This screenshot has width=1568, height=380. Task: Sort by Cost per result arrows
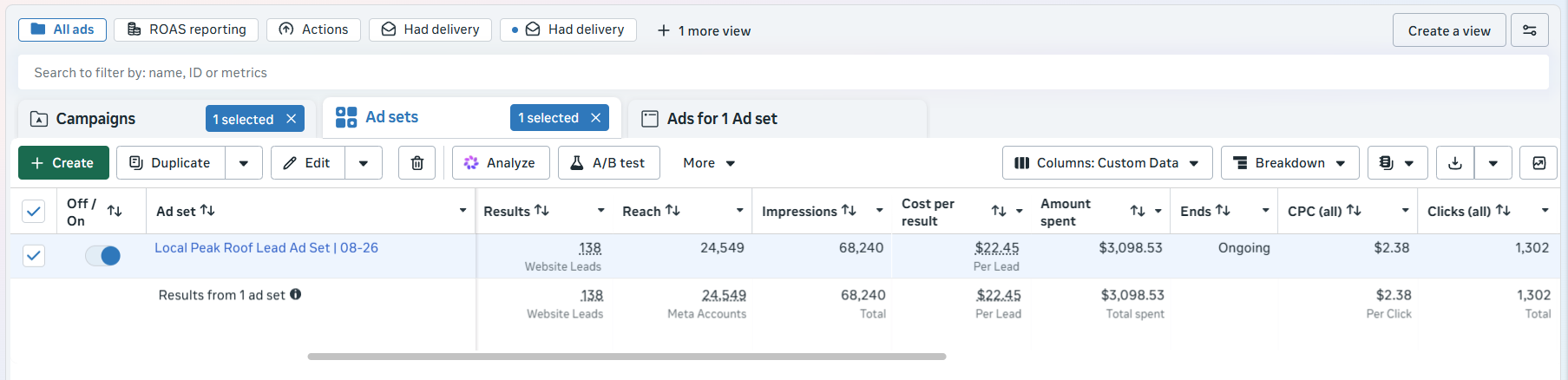999,212
